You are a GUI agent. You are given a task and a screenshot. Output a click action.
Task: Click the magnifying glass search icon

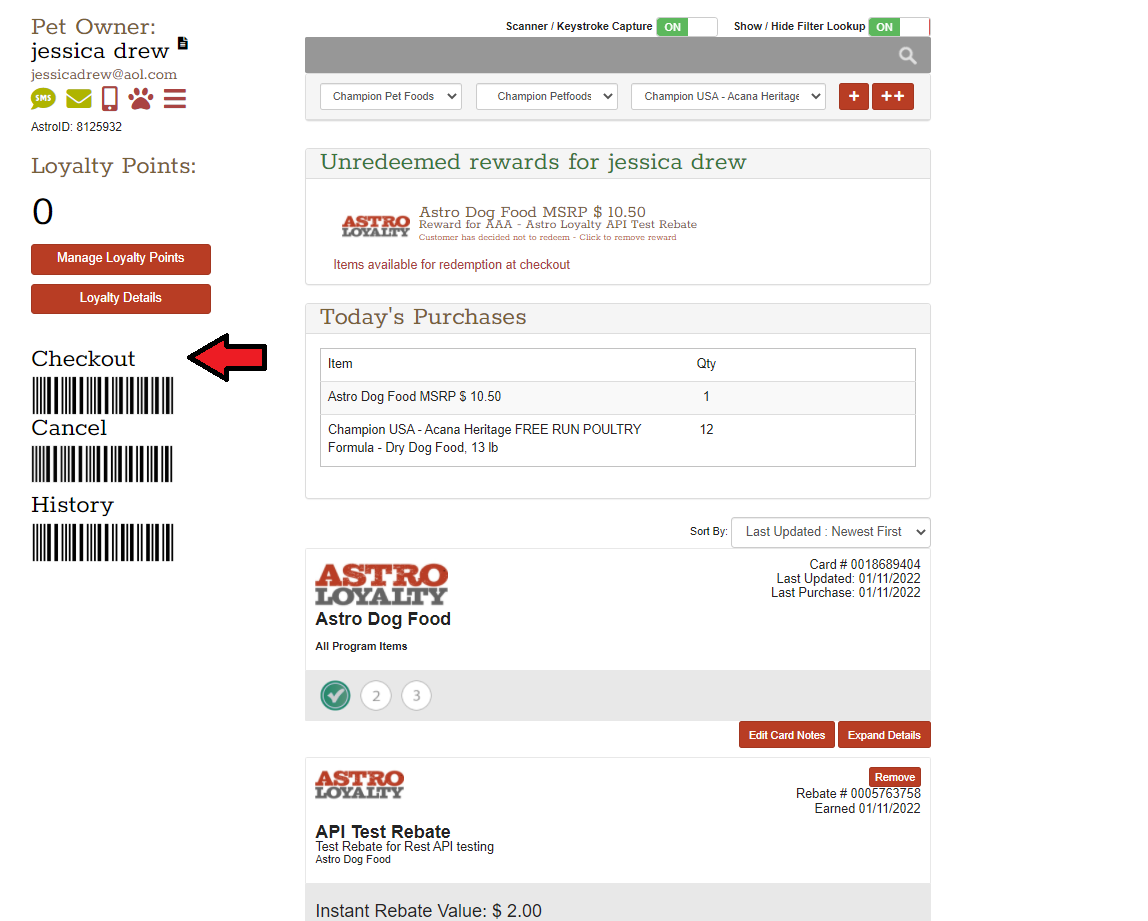point(907,56)
